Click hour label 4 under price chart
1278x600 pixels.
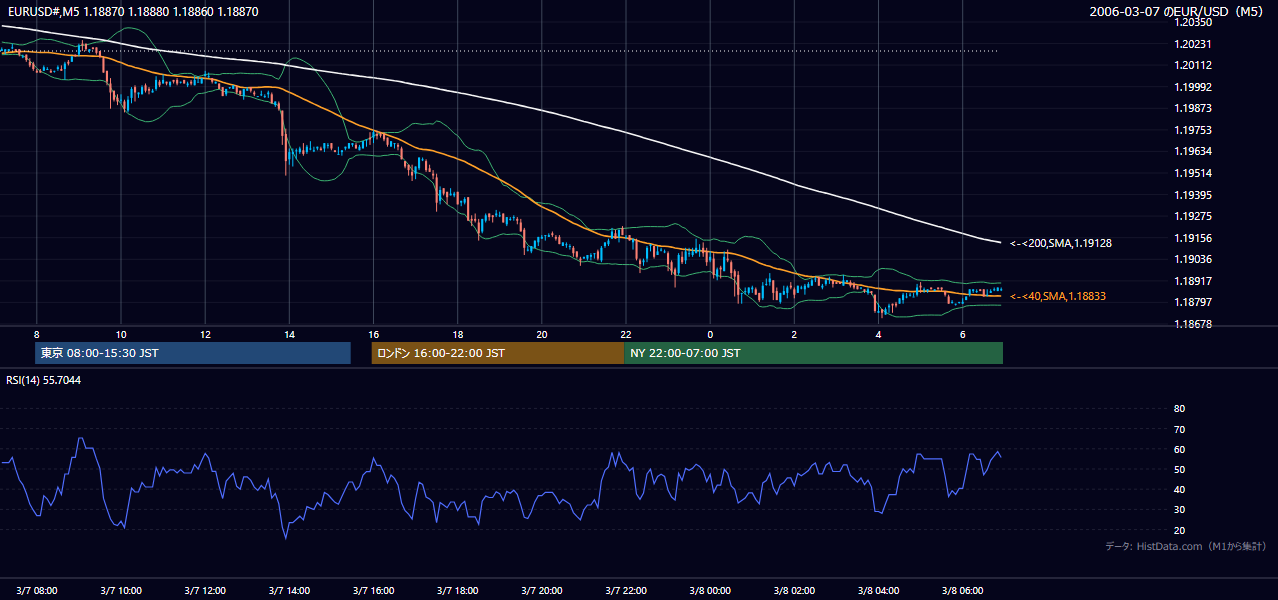click(878, 334)
